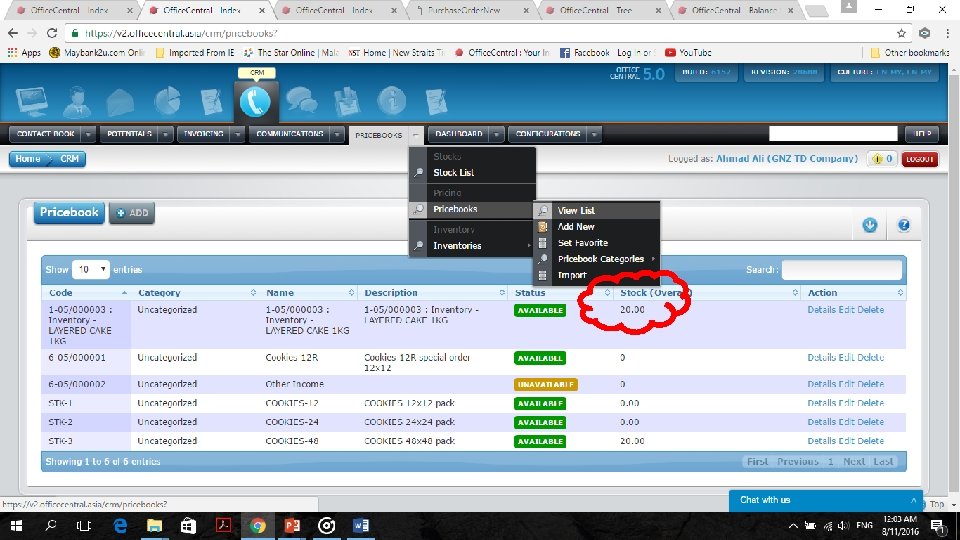Open Facebook bookmark
The height and width of the screenshot is (540, 960).
585,53
